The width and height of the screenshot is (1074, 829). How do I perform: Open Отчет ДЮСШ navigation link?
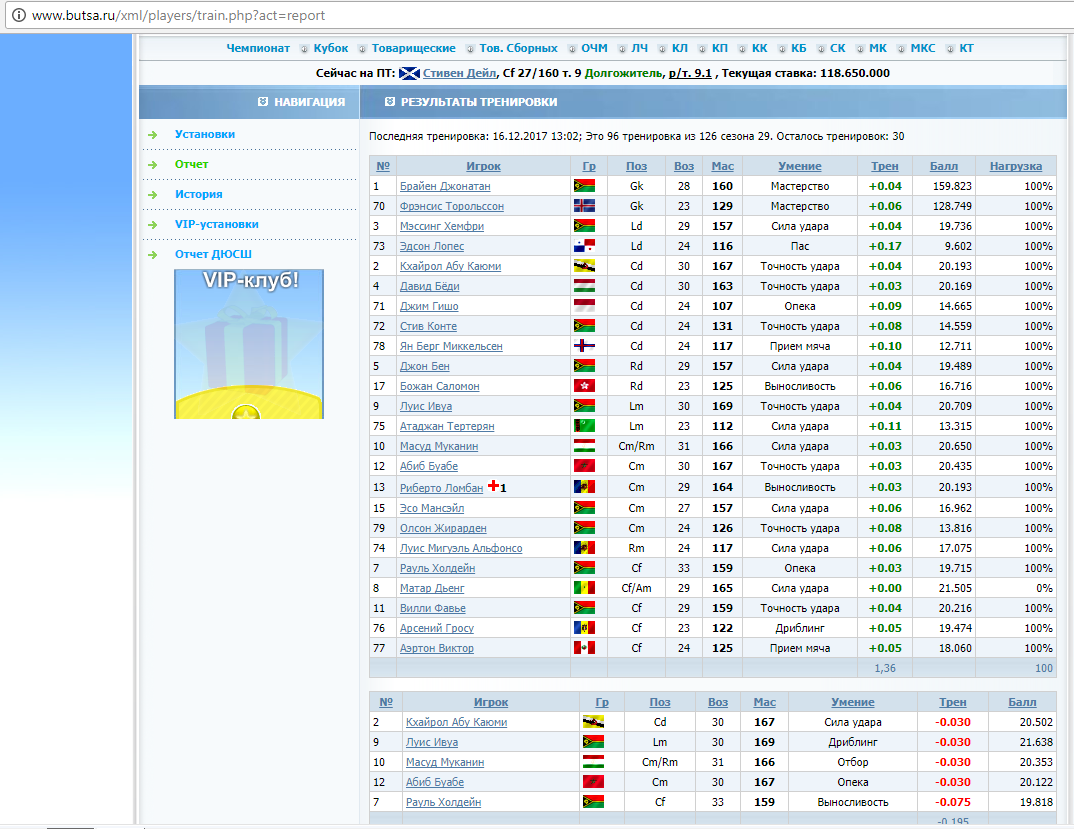pyautogui.click(x=213, y=254)
